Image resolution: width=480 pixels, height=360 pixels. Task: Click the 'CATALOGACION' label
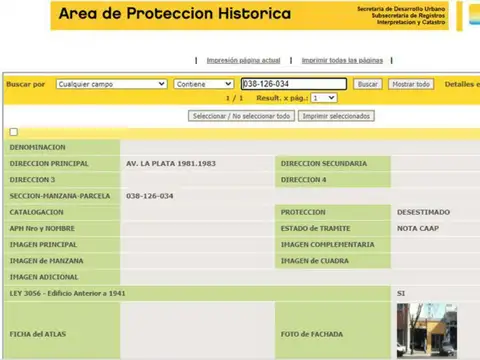pos(36,212)
